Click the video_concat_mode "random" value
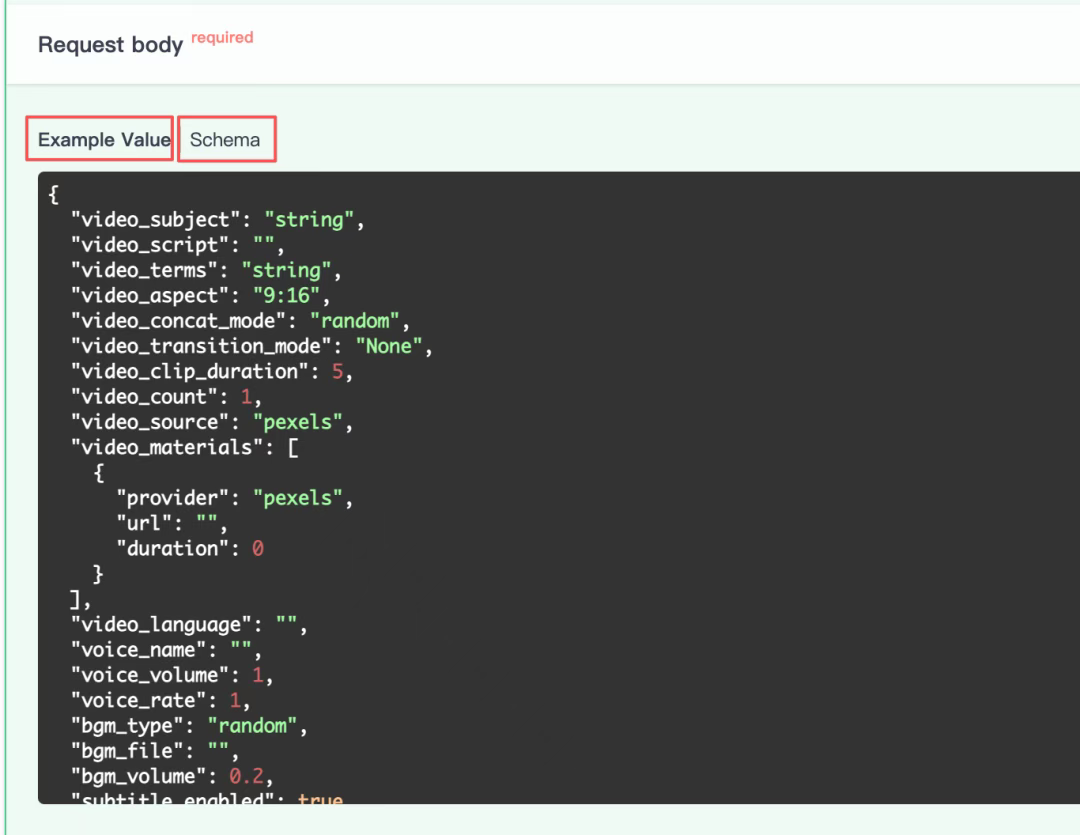 pos(359,321)
